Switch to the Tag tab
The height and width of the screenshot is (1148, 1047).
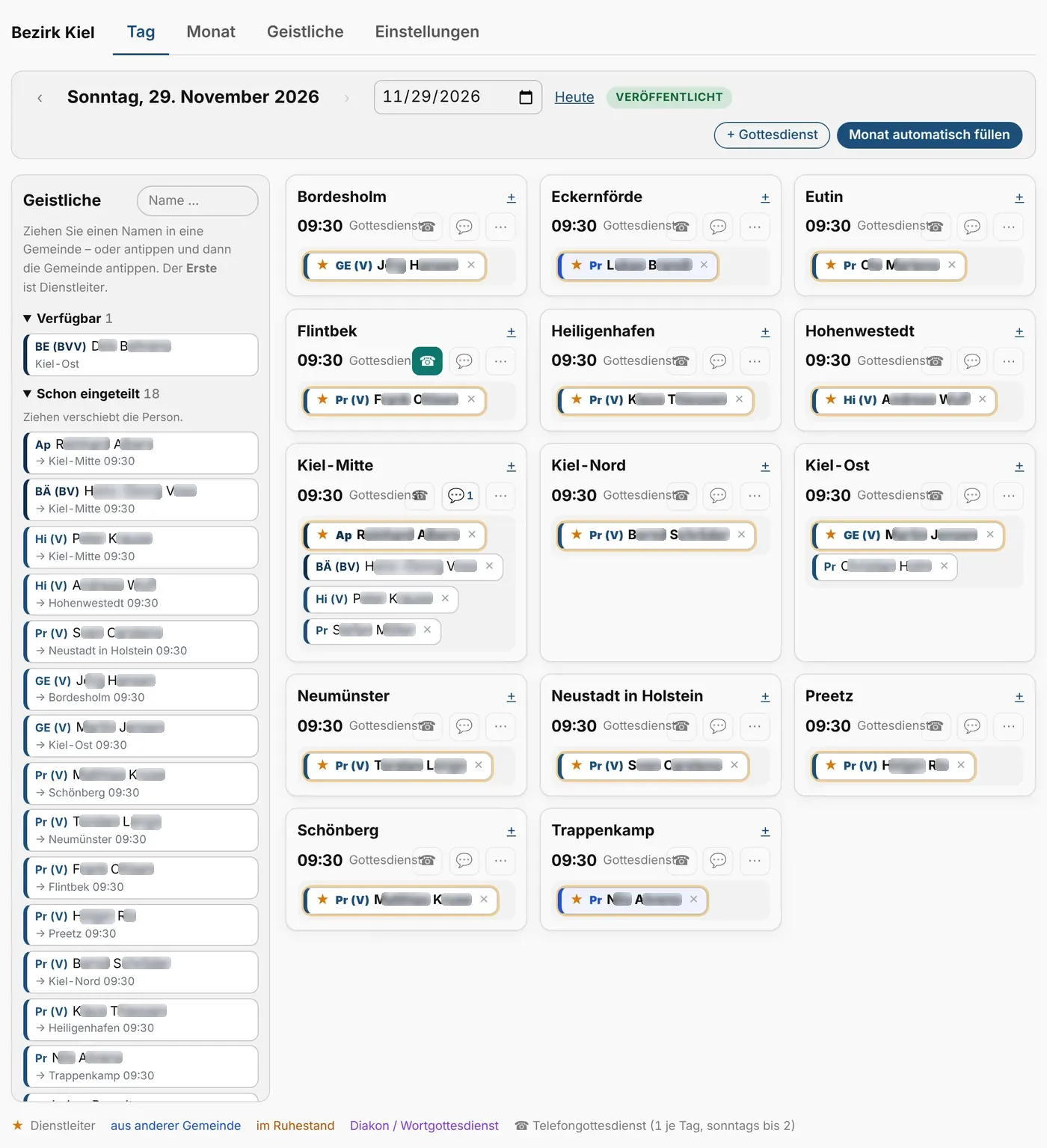(141, 31)
